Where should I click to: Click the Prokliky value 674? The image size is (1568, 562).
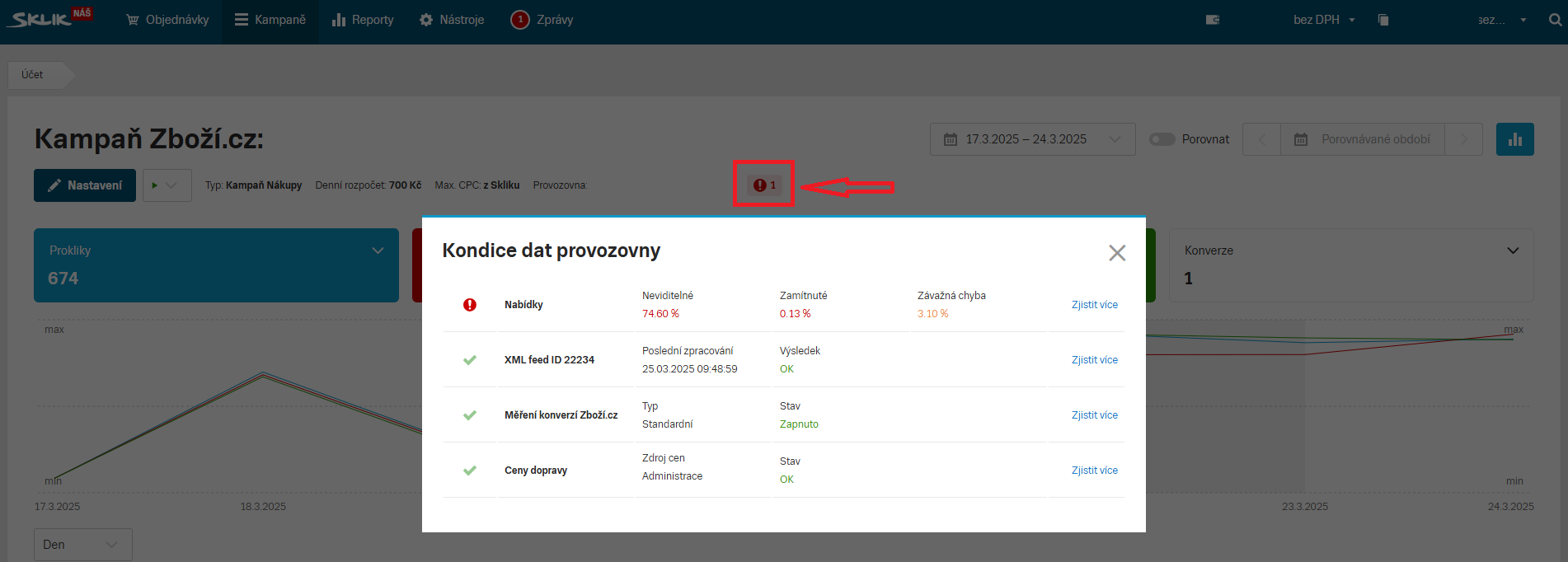63,279
